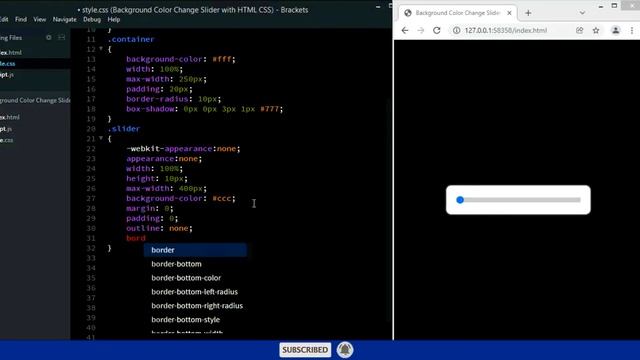
Task: Click the #fff color value on line 13
Action: point(222,59)
